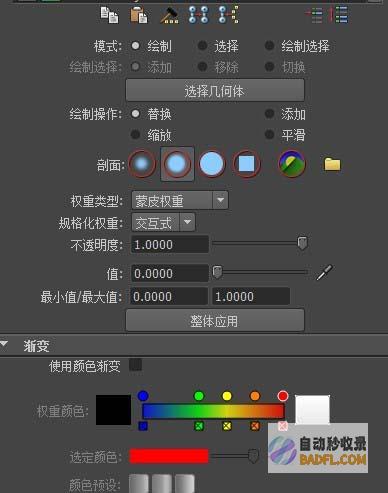Select 选择 mode radio button
Screen dimensions: 388x493
(x=202, y=46)
